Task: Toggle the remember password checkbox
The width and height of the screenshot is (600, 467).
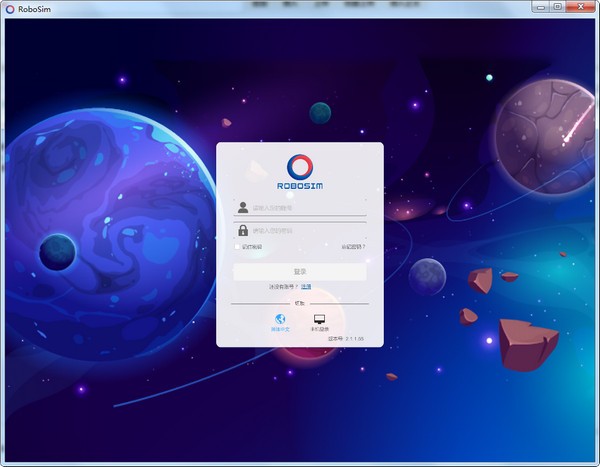Action: pyautogui.click(x=237, y=246)
